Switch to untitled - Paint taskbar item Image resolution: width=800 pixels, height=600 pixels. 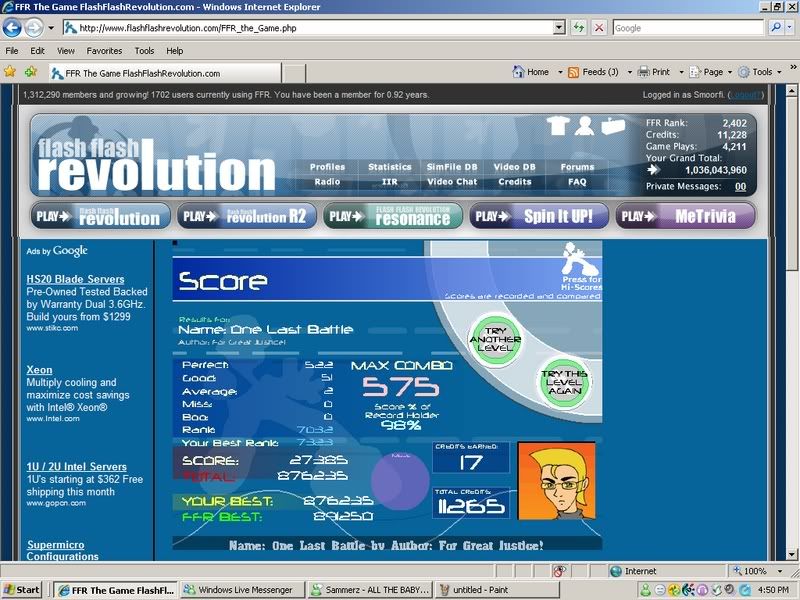coord(497,590)
